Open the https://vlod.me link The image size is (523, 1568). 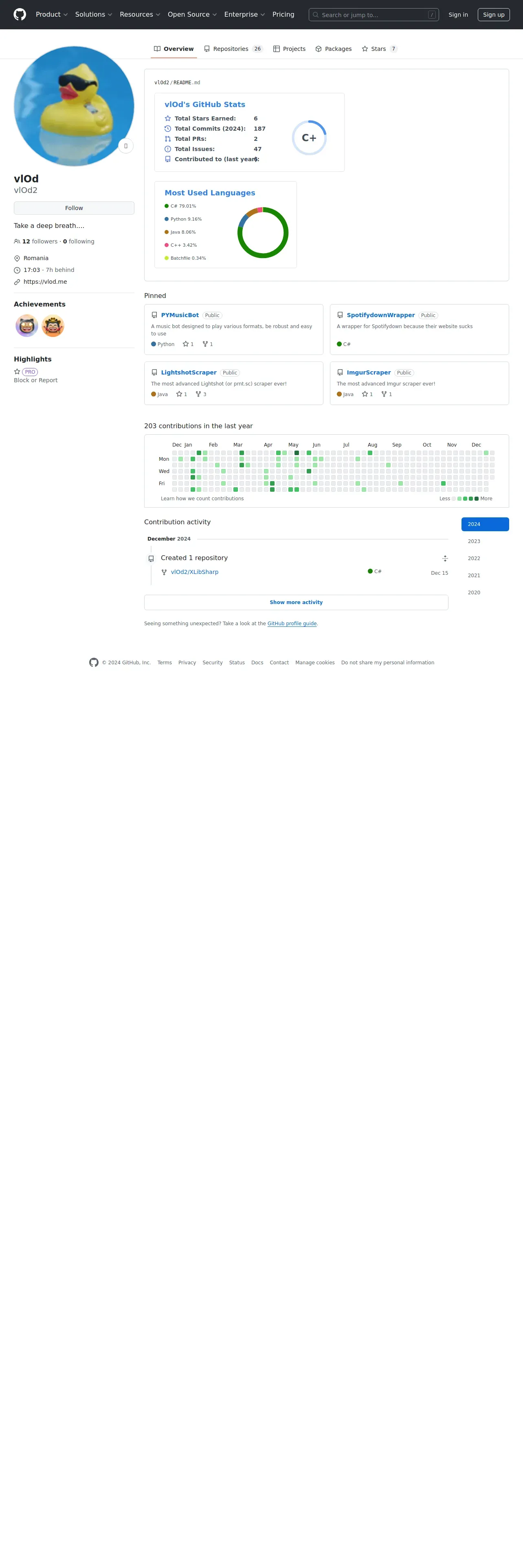[x=45, y=282]
